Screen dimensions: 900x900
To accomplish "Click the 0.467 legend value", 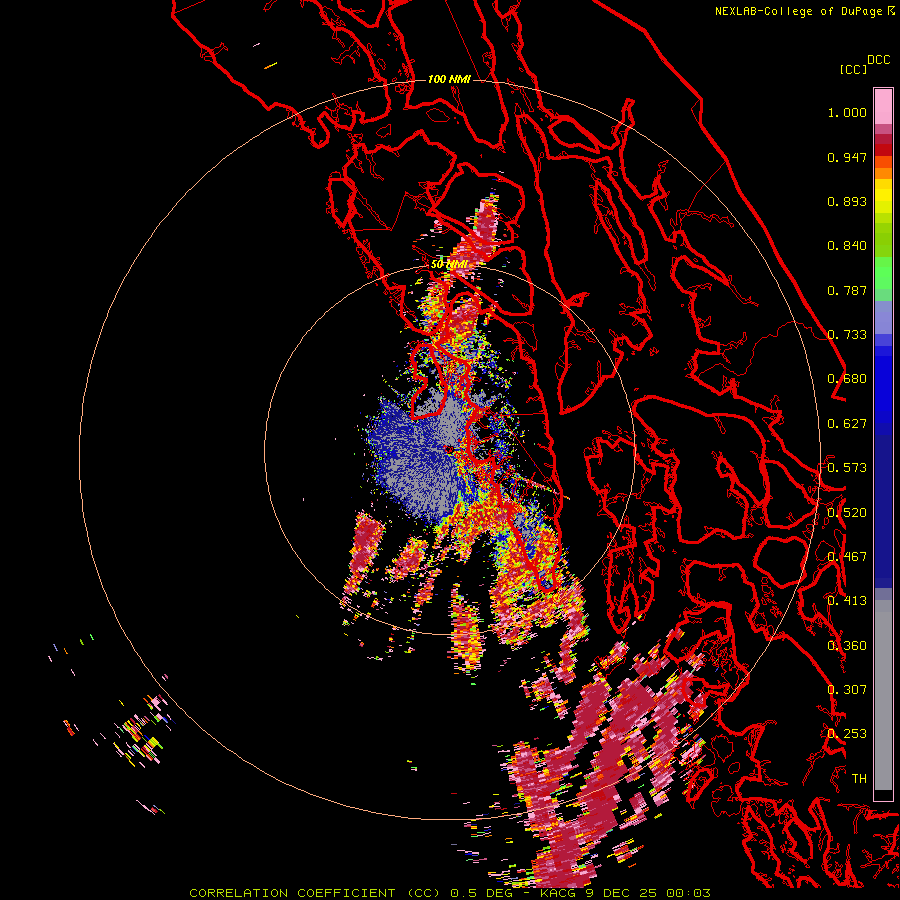I will tap(847, 557).
